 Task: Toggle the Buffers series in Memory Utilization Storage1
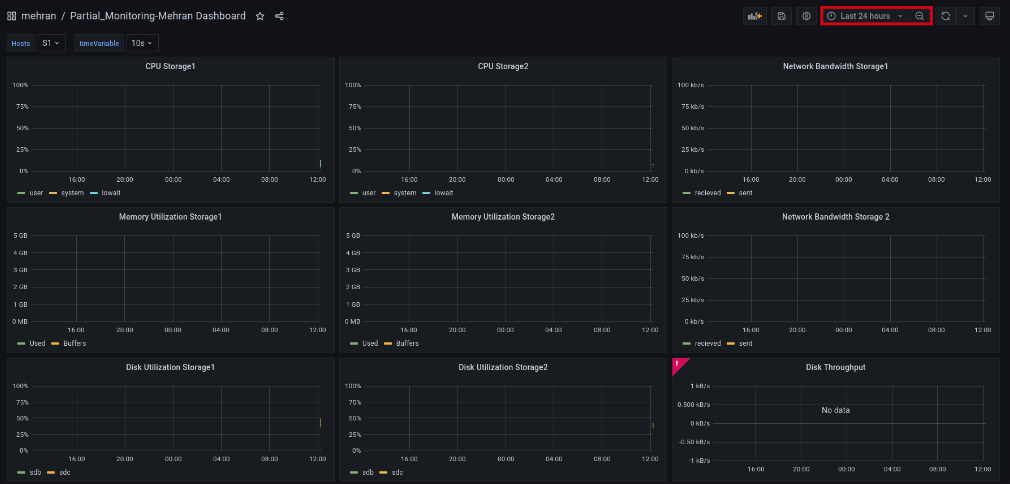(x=70, y=343)
